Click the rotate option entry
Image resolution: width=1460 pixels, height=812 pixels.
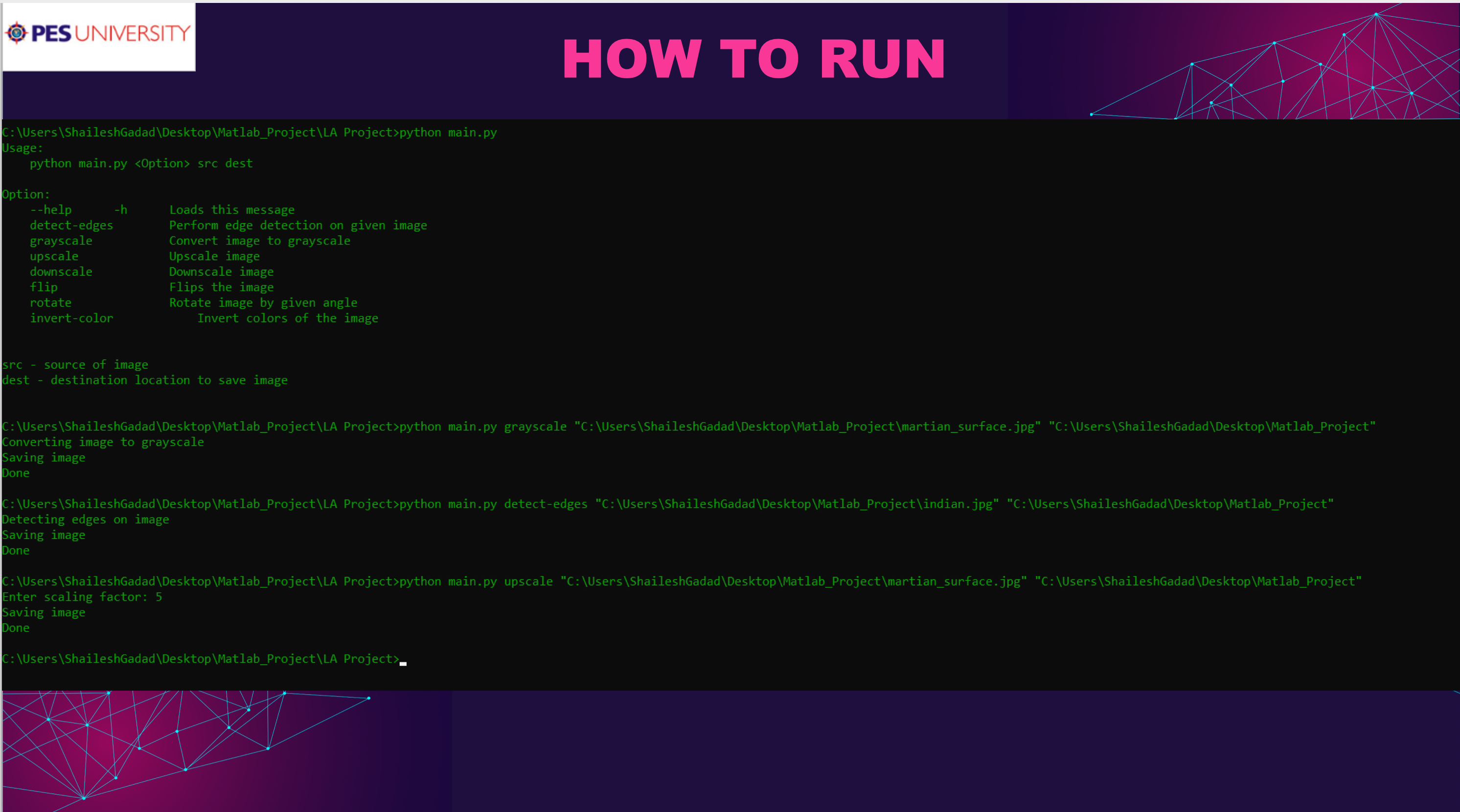(x=50, y=302)
